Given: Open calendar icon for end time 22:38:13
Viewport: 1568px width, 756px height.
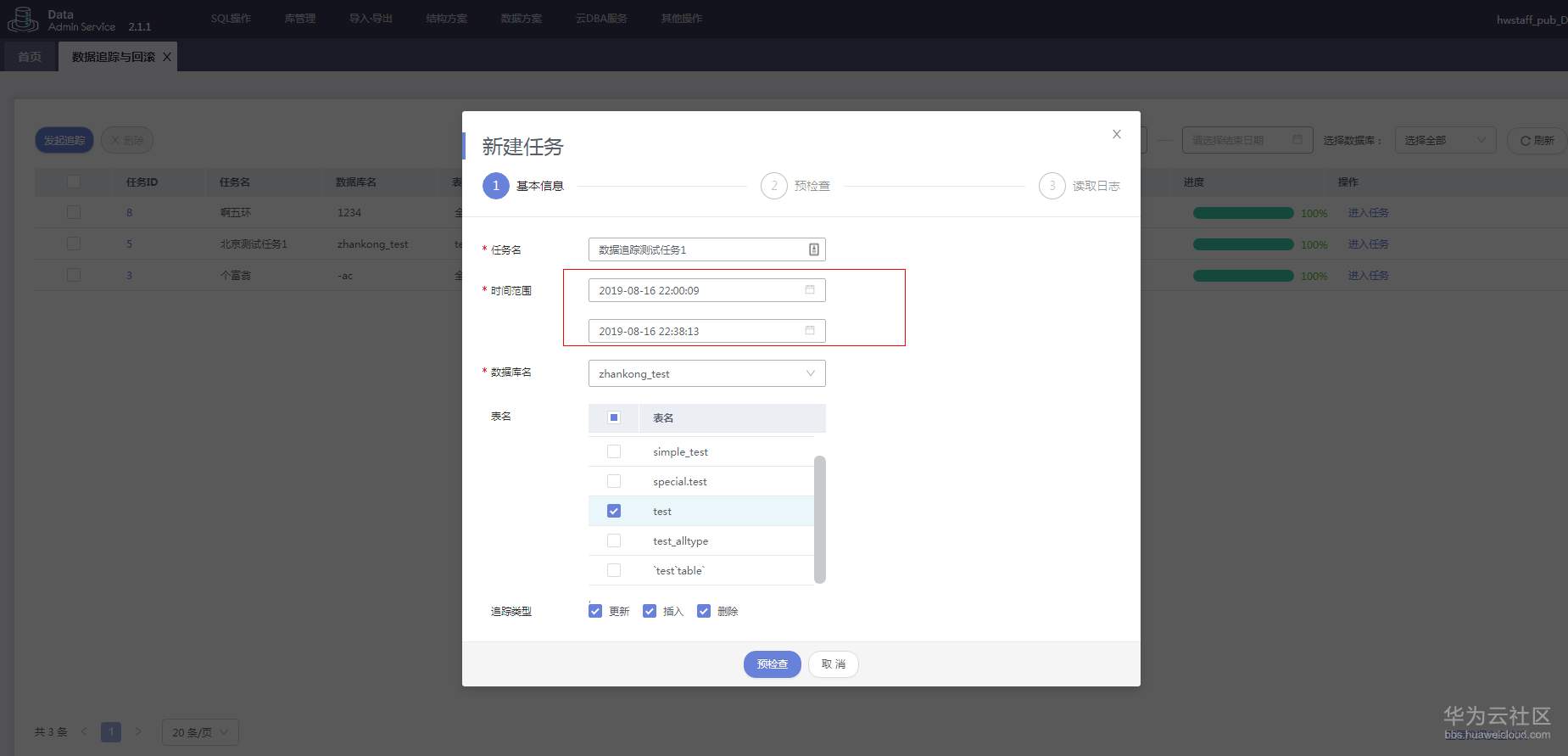Looking at the screenshot, I should point(810,331).
